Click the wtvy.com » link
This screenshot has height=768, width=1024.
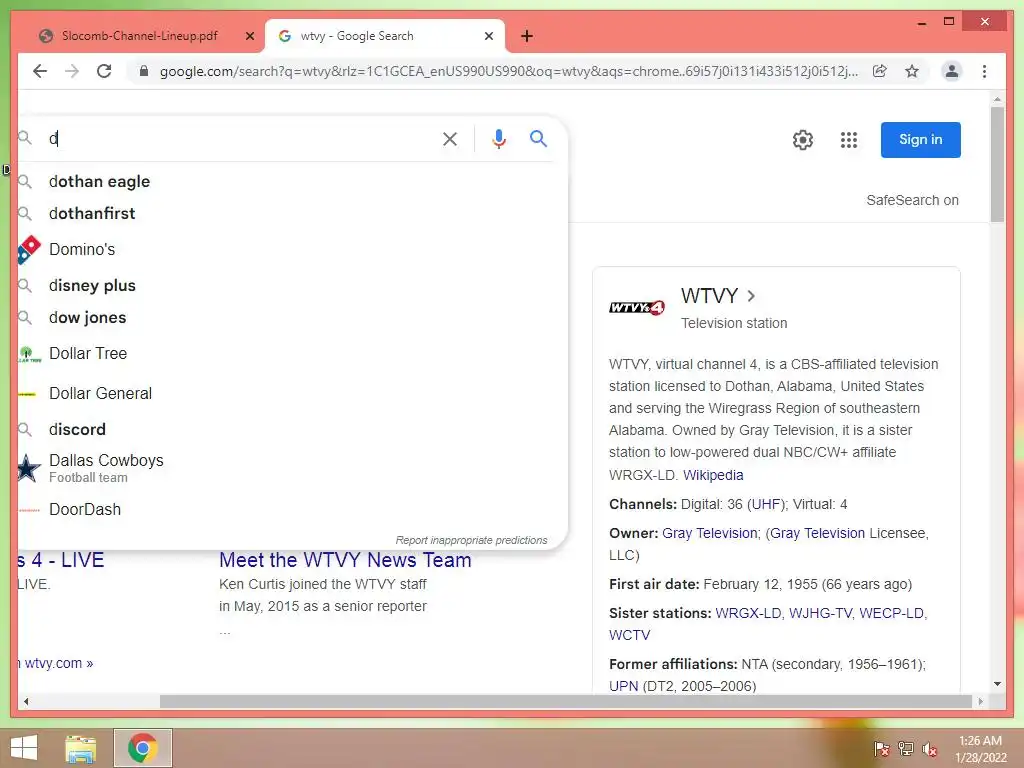pos(59,664)
